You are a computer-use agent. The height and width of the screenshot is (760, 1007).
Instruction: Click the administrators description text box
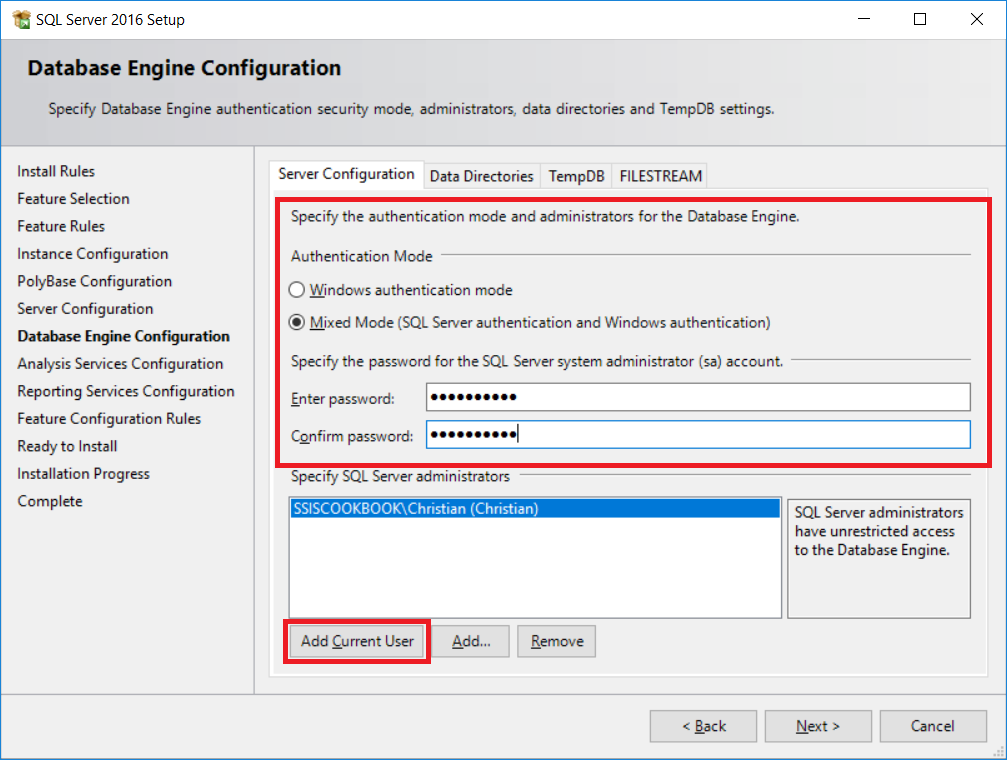(x=879, y=559)
